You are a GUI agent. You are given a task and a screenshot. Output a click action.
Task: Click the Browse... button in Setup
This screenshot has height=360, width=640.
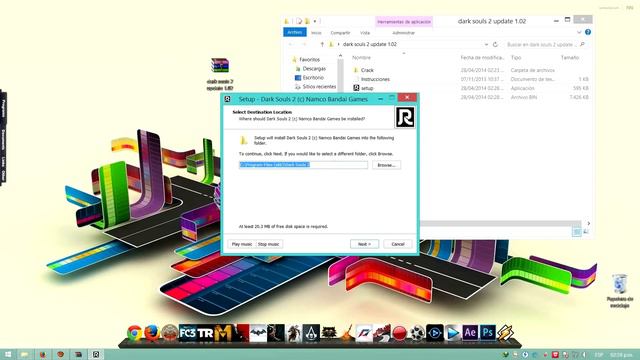tap(386, 165)
